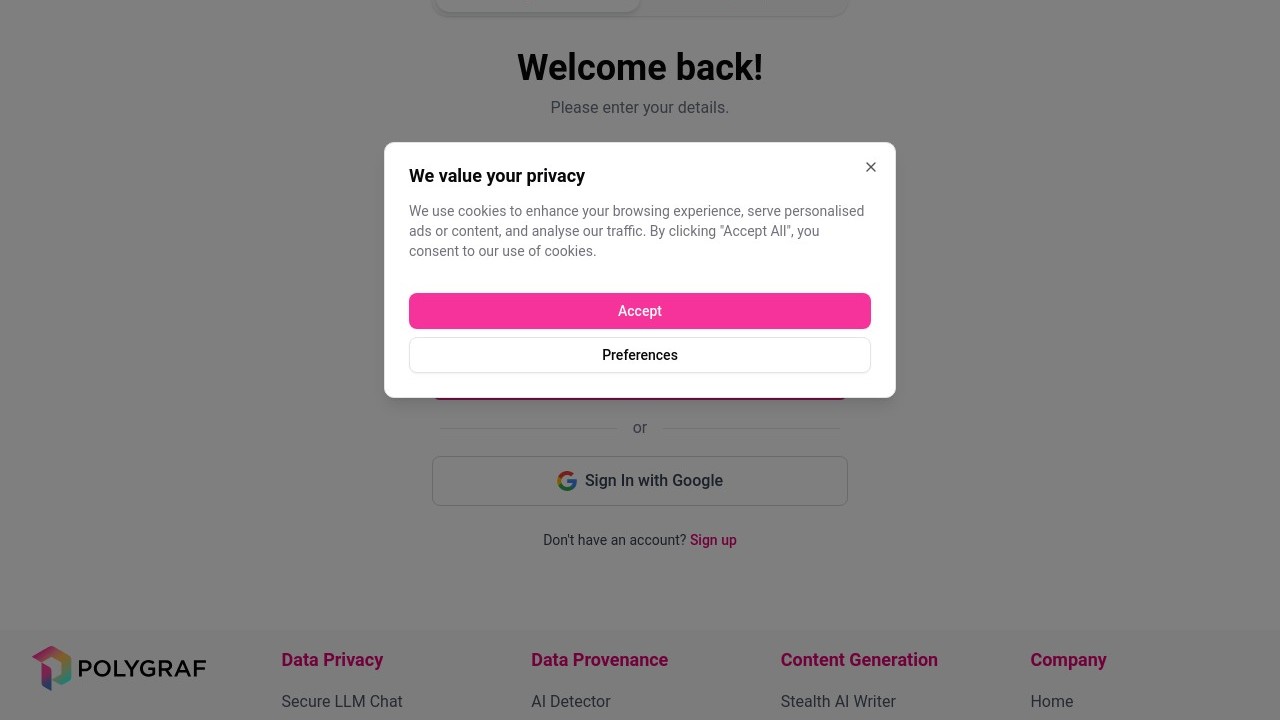Close the cookie privacy dialog
Image resolution: width=1280 pixels, height=720 pixels.
(x=871, y=167)
